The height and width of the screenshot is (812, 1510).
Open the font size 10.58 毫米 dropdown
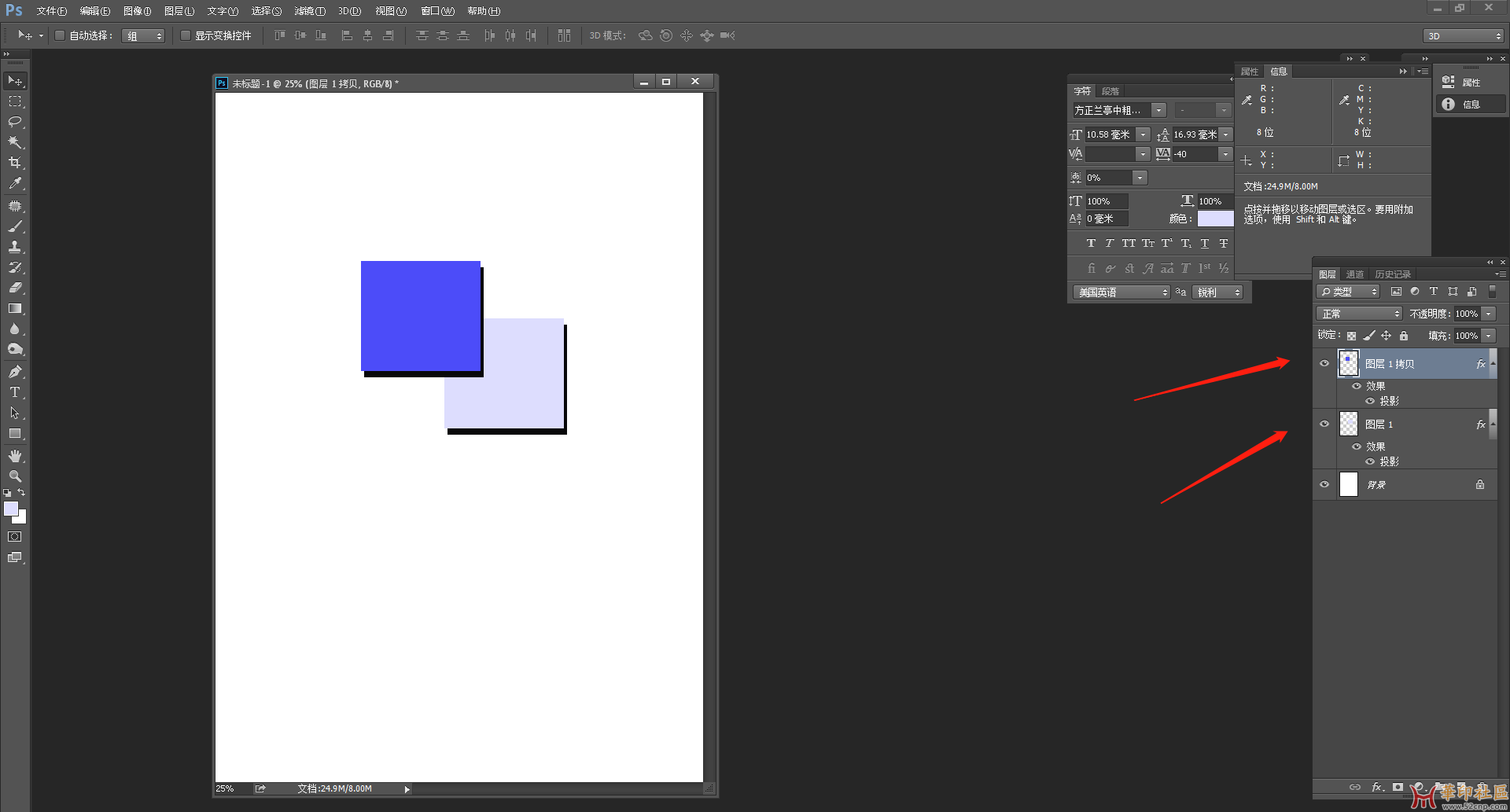pyautogui.click(x=1144, y=134)
